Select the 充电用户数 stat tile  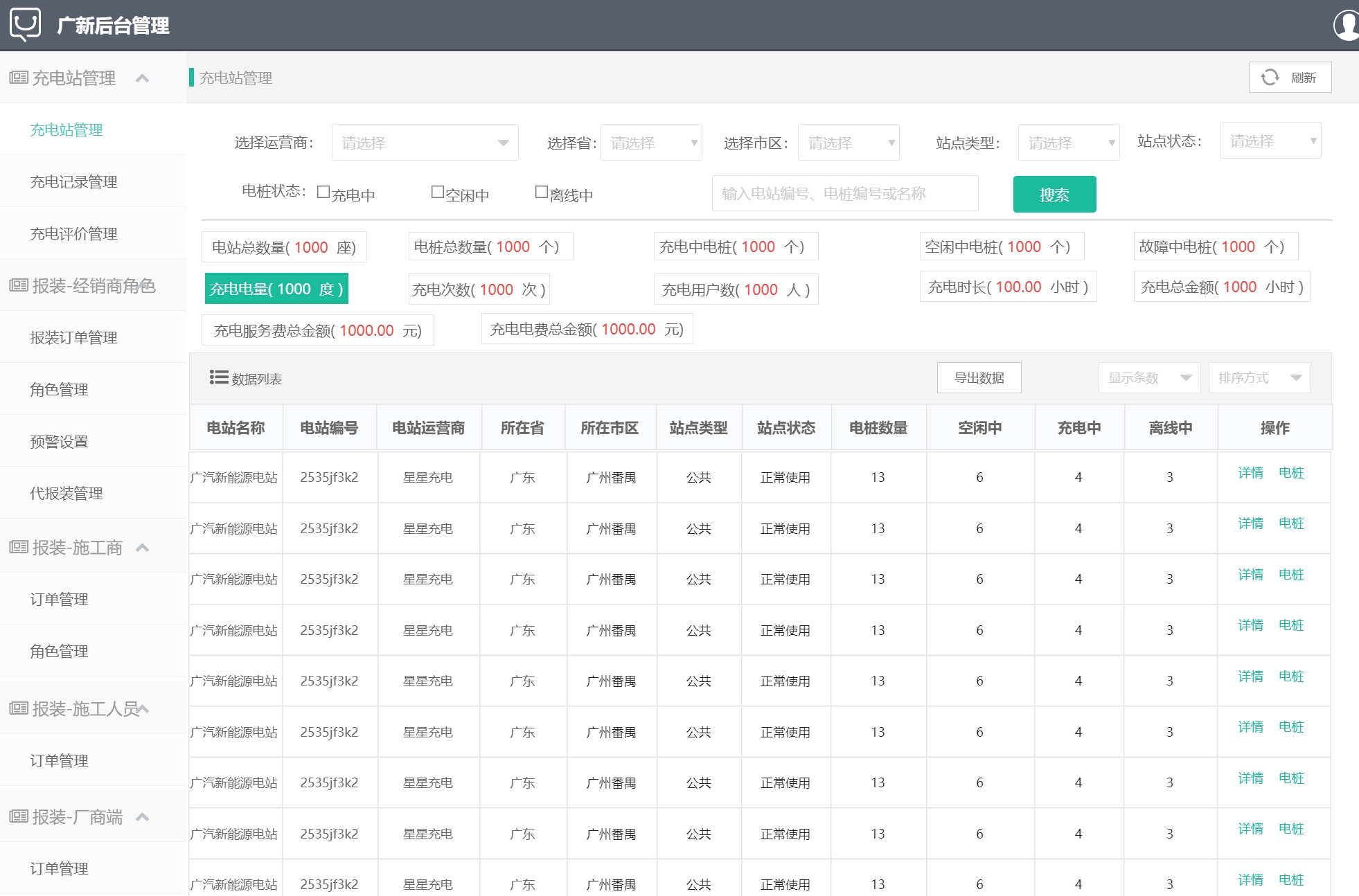point(736,289)
